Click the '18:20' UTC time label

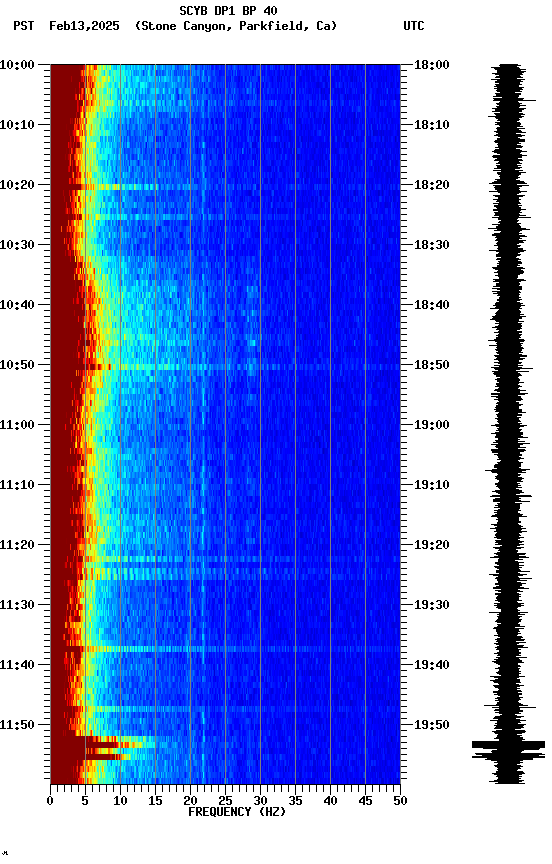(432, 185)
